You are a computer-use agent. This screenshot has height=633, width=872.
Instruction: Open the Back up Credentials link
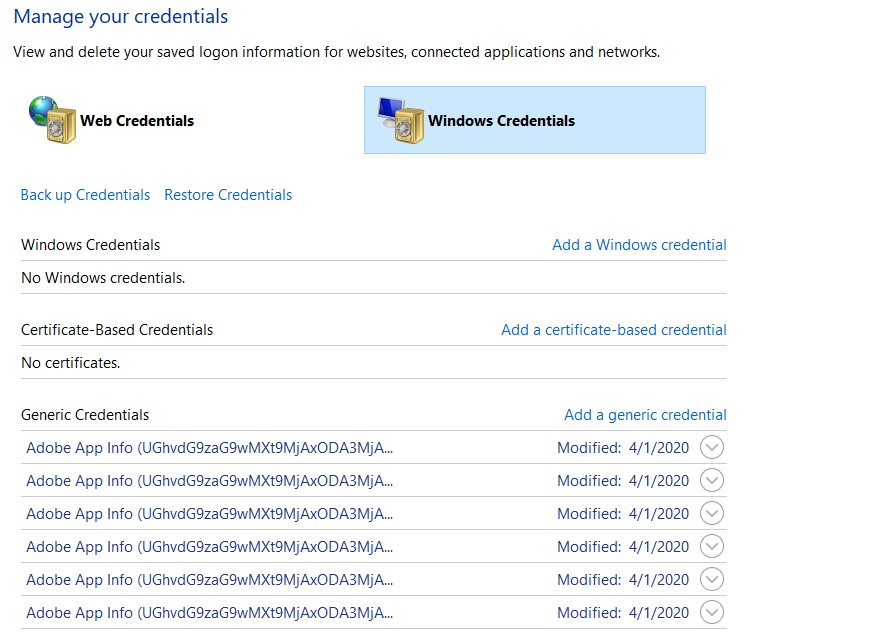[x=85, y=195]
